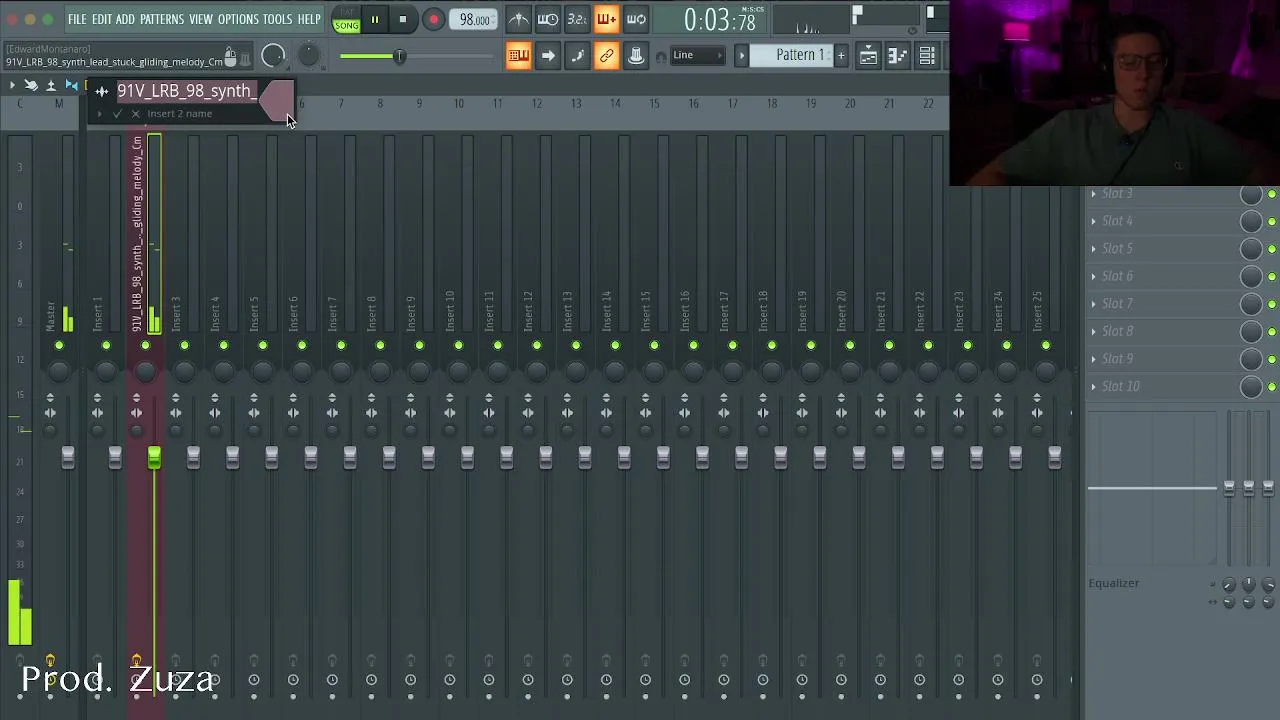Stop playback
Viewport: 1280px width, 720px height.
point(402,19)
